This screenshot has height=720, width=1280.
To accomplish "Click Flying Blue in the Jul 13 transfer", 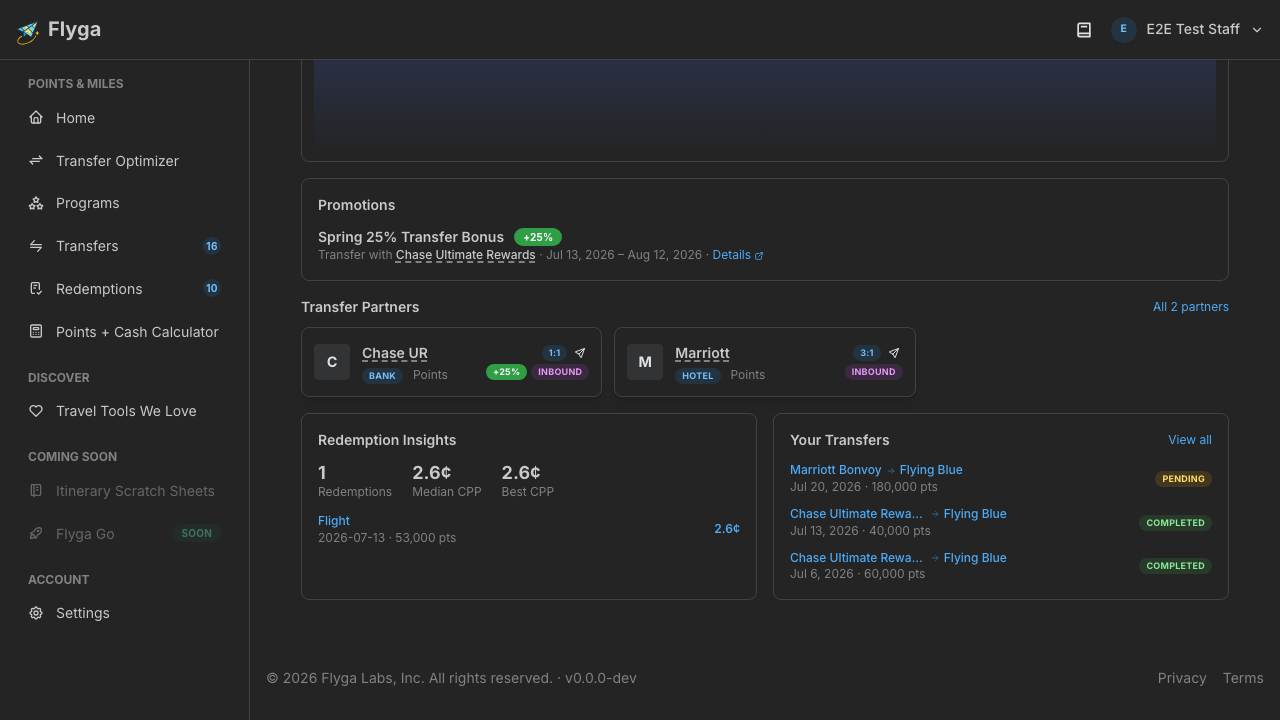I will point(975,514).
